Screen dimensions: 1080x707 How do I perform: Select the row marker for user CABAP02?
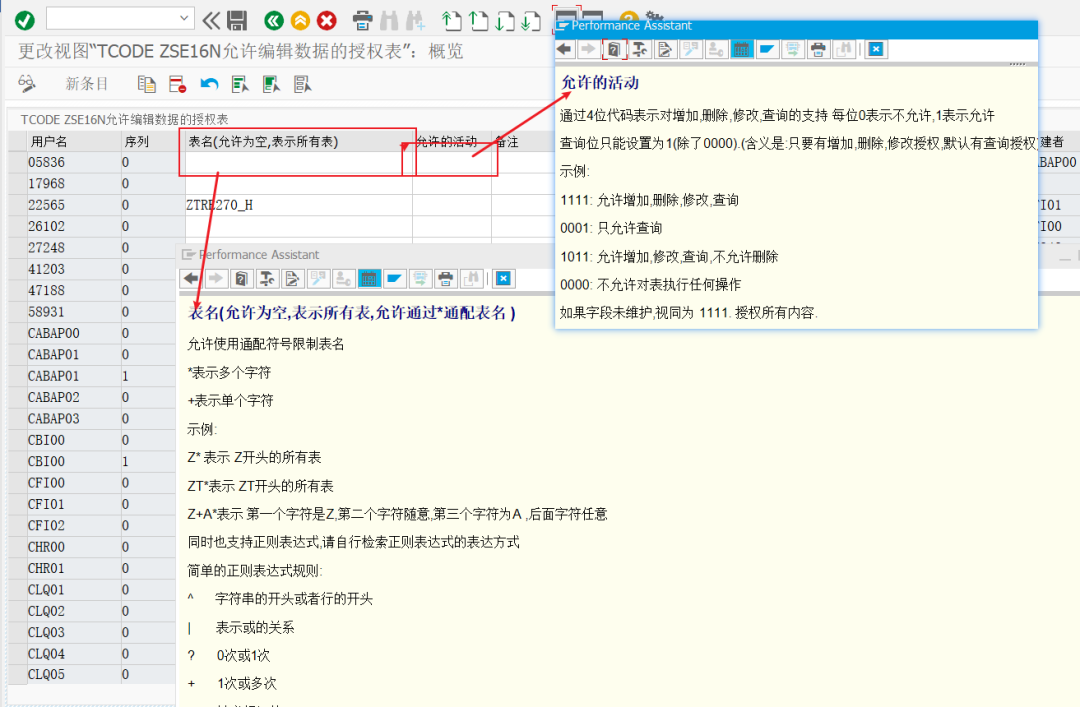(x=17, y=398)
